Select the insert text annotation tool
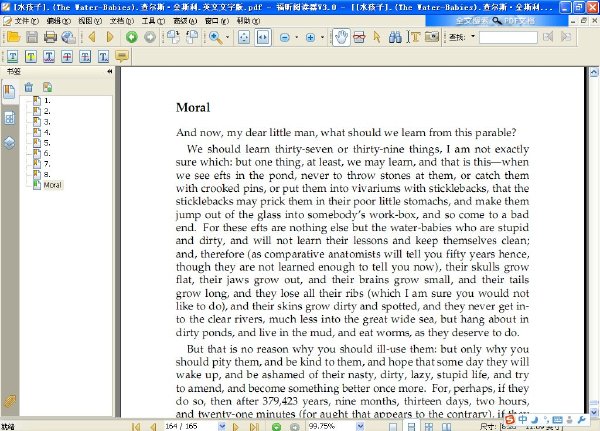The width and height of the screenshot is (600, 431). [x=103, y=57]
